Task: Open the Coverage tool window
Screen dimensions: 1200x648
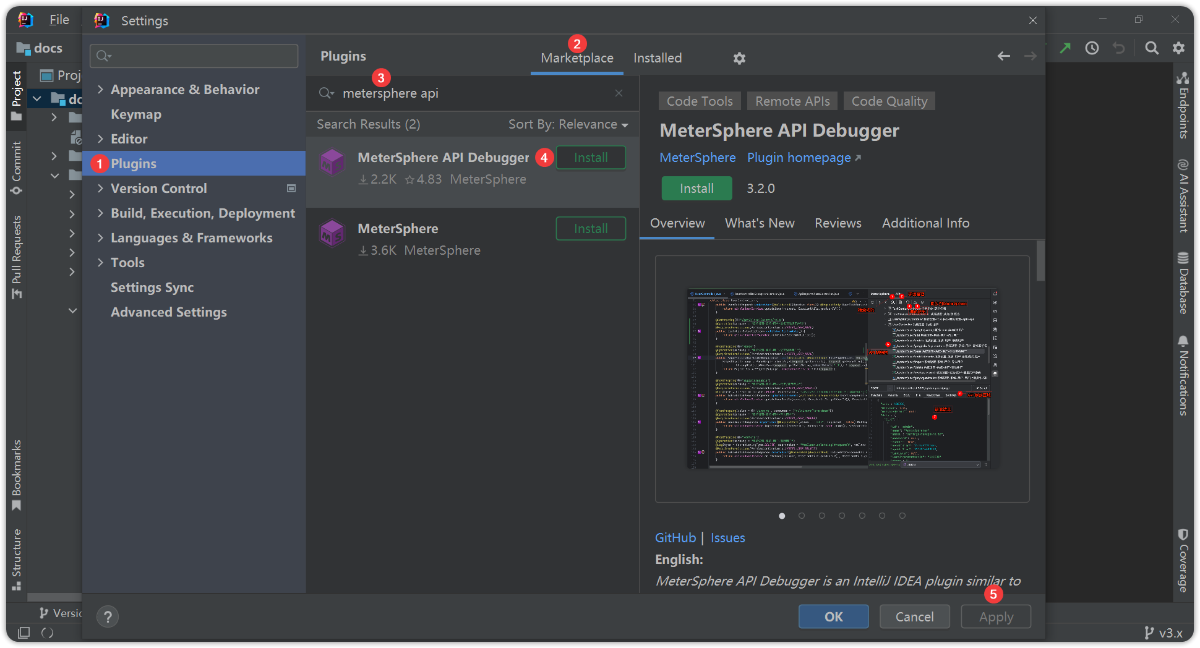Action: pos(1183,559)
